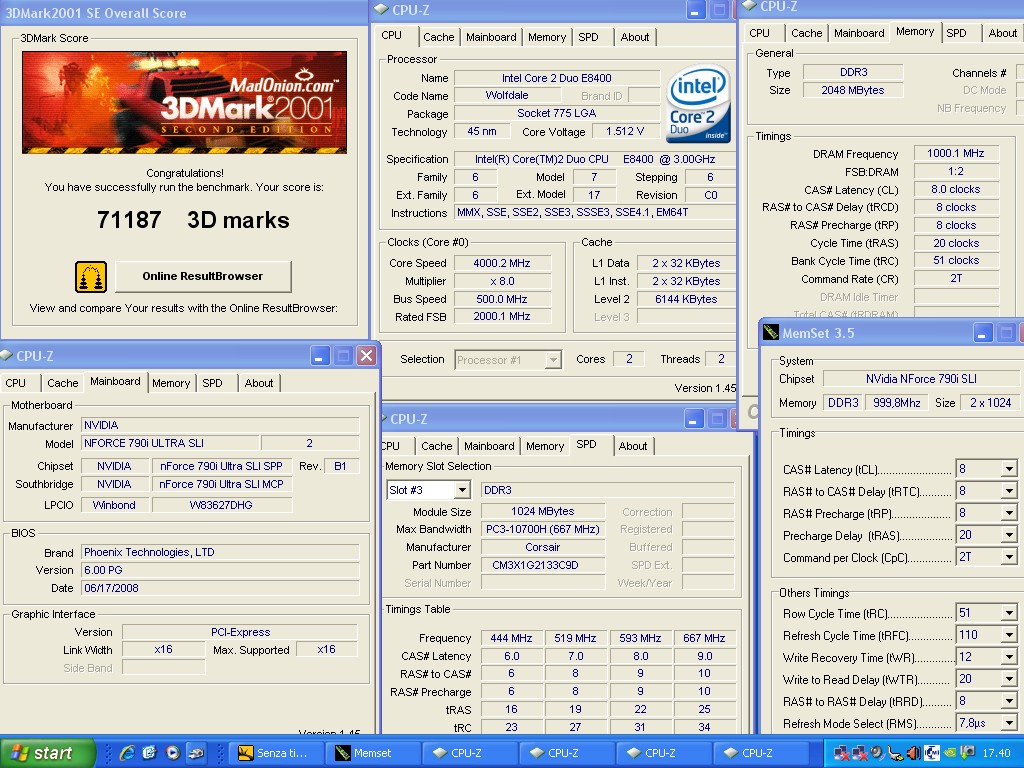Open the Online ResultBrowser
This screenshot has height=768, width=1024.
(x=203, y=276)
